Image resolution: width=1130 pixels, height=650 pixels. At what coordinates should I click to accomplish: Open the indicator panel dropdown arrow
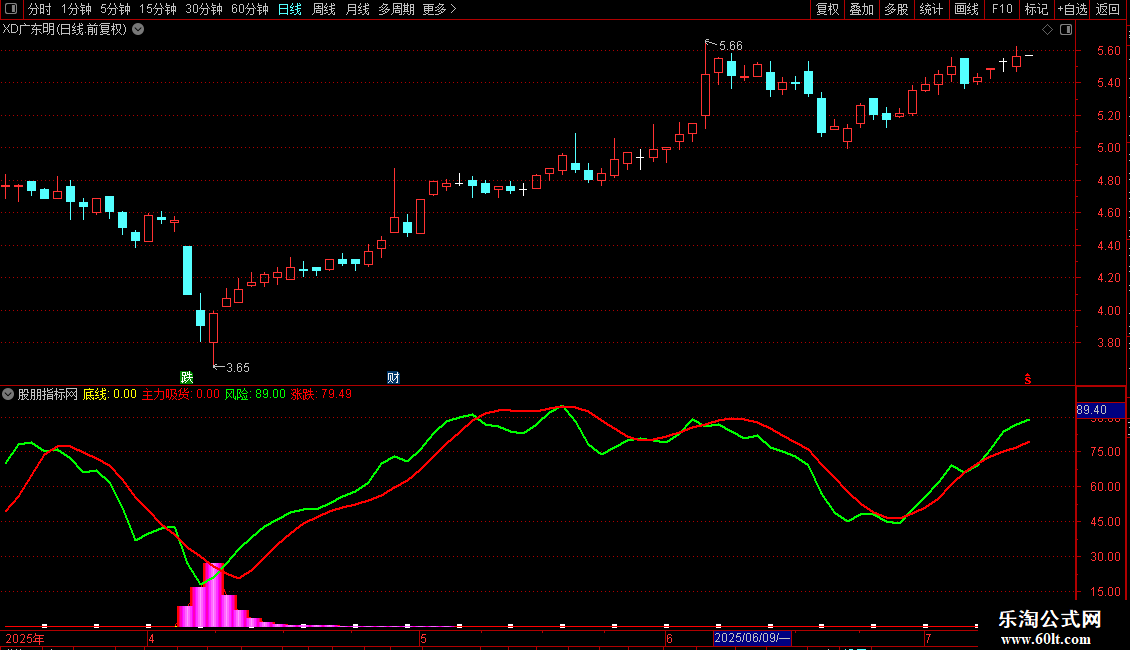coord(8,394)
